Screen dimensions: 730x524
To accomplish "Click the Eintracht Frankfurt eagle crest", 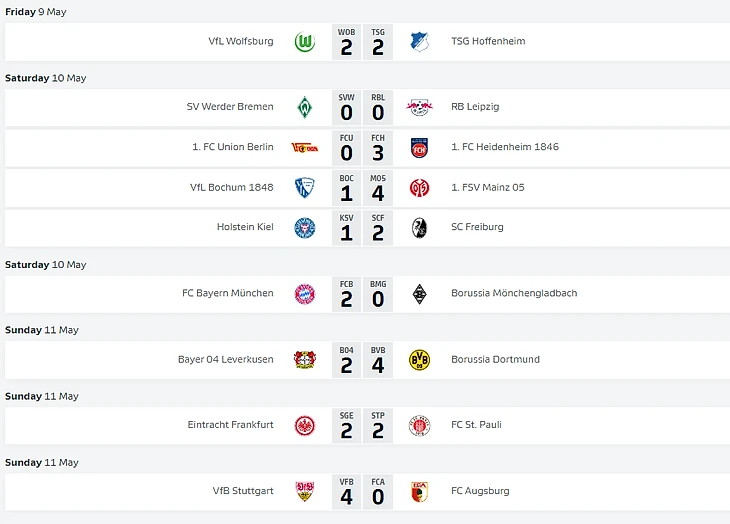I will tap(305, 425).
